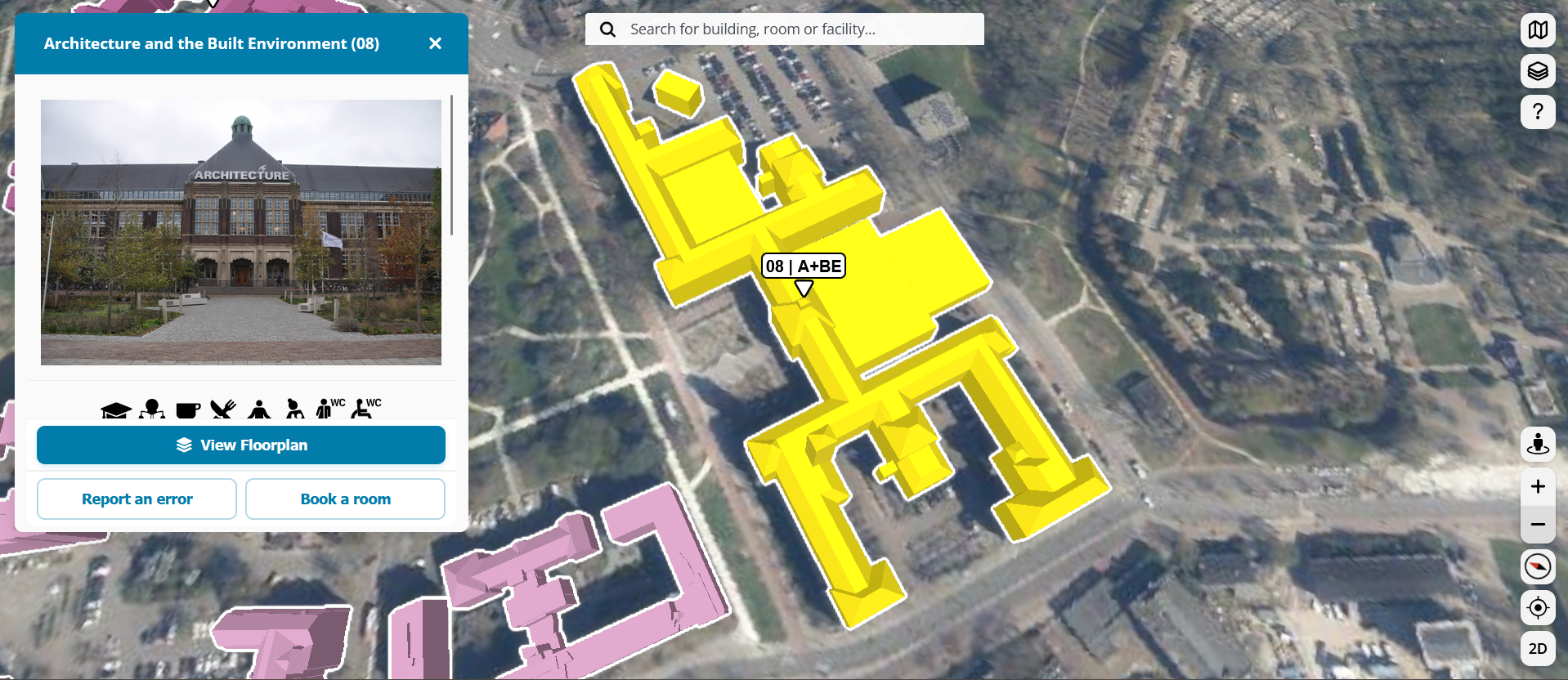
Task: Click the search magnifier icon
Action: click(607, 29)
